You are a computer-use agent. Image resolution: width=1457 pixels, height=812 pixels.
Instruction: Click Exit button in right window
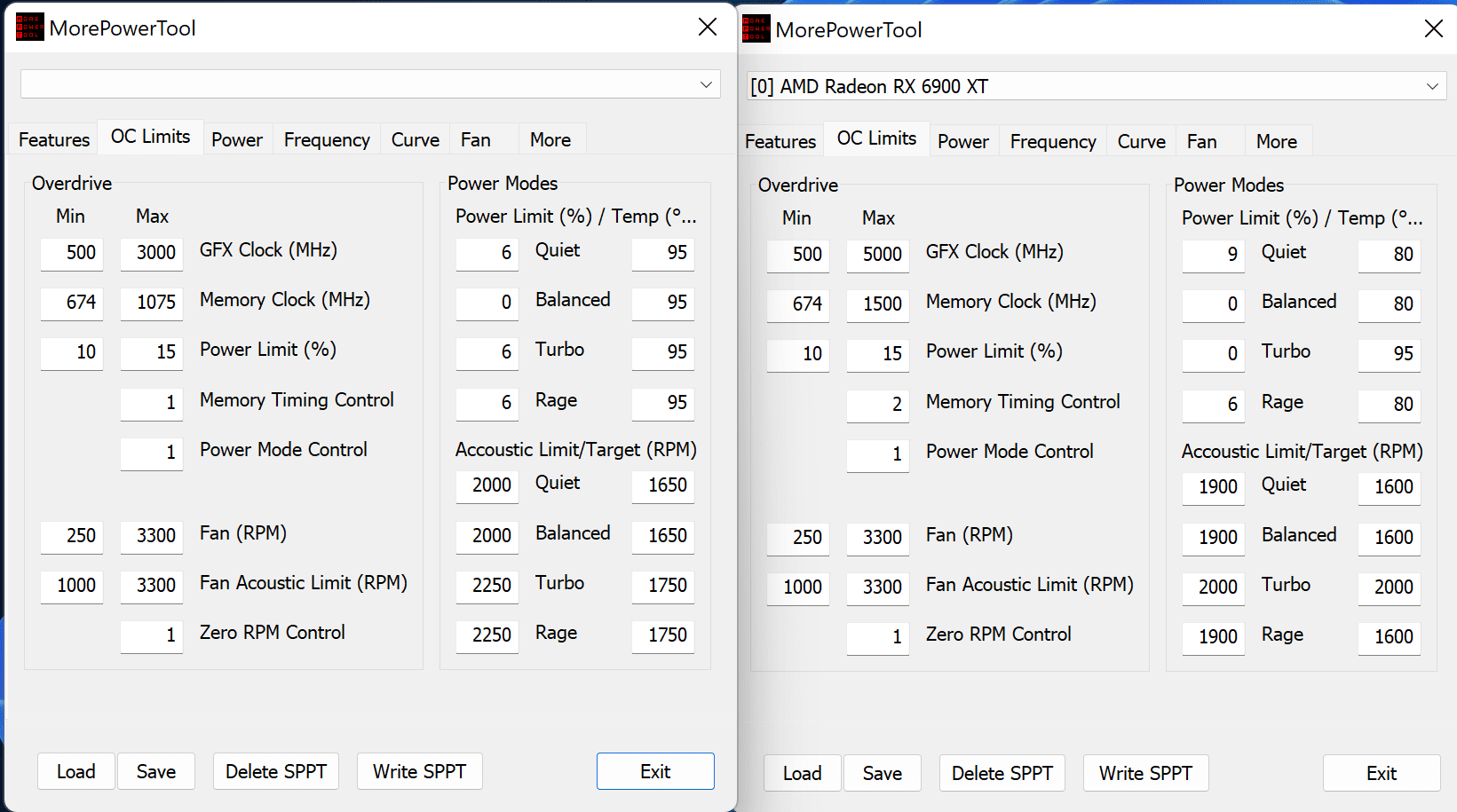(x=1382, y=773)
